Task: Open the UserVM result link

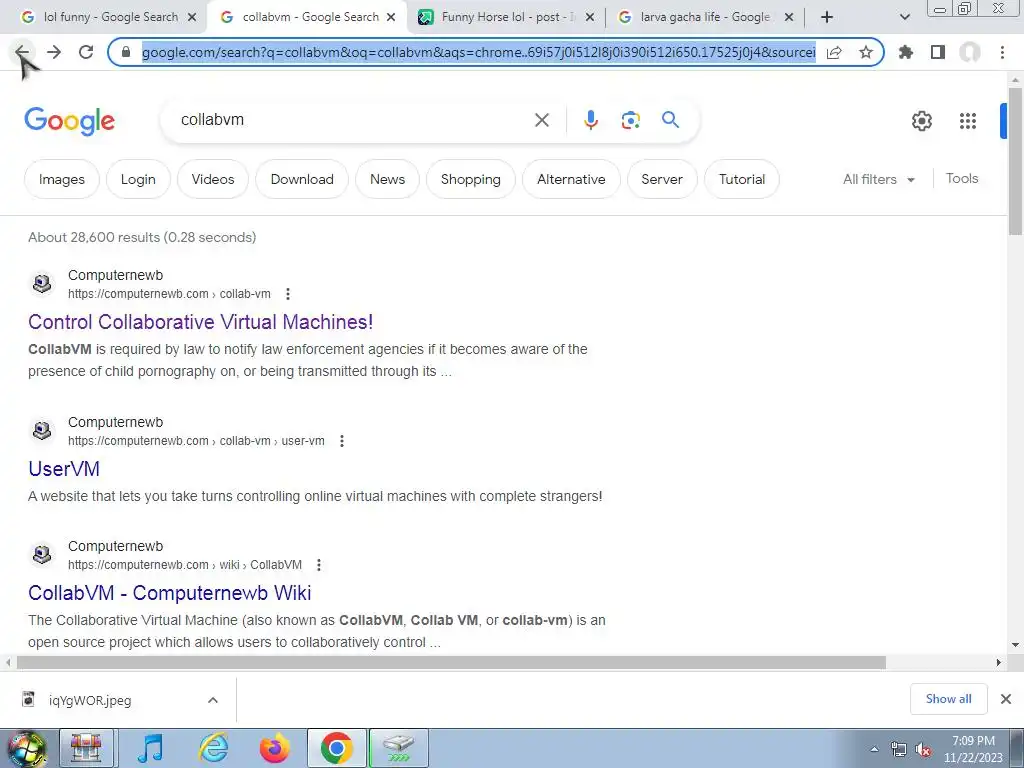Action: point(64,469)
